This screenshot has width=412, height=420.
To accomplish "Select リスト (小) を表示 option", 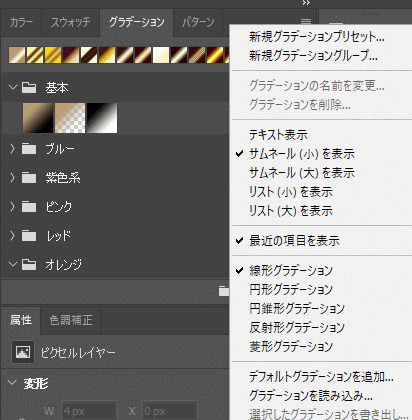I will tap(291, 192).
